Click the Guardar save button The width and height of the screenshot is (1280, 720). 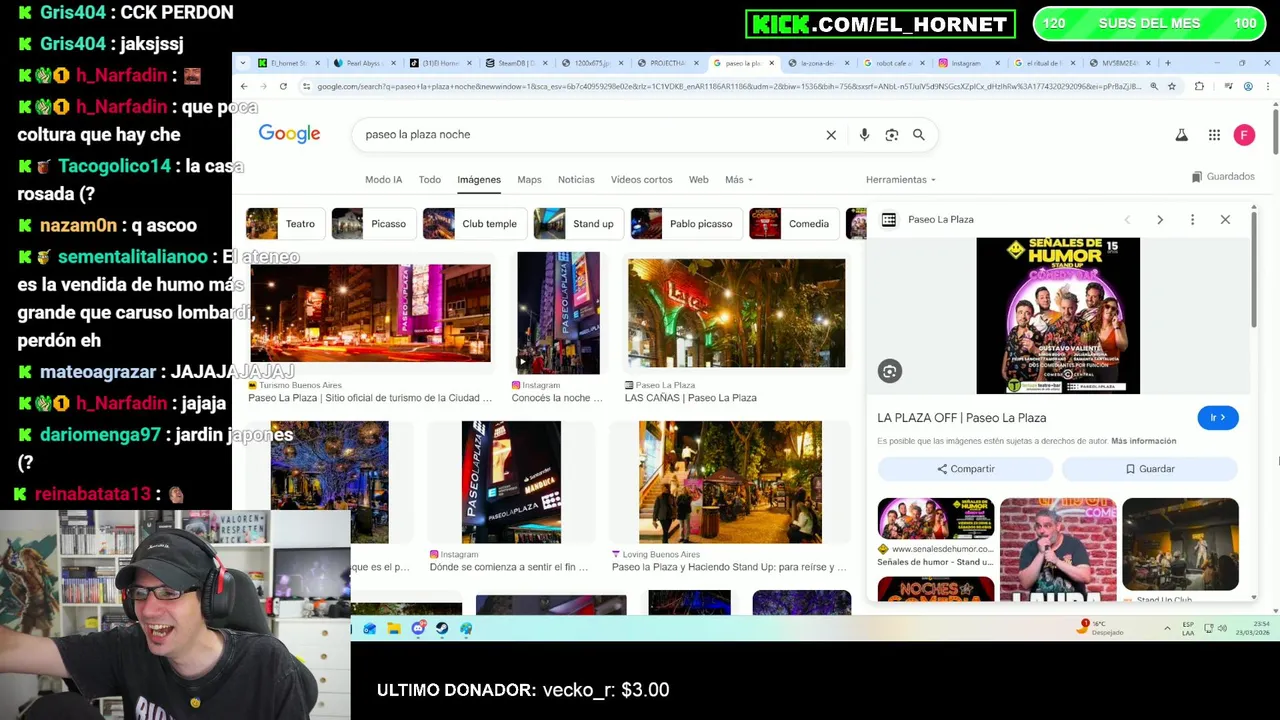coord(1150,469)
